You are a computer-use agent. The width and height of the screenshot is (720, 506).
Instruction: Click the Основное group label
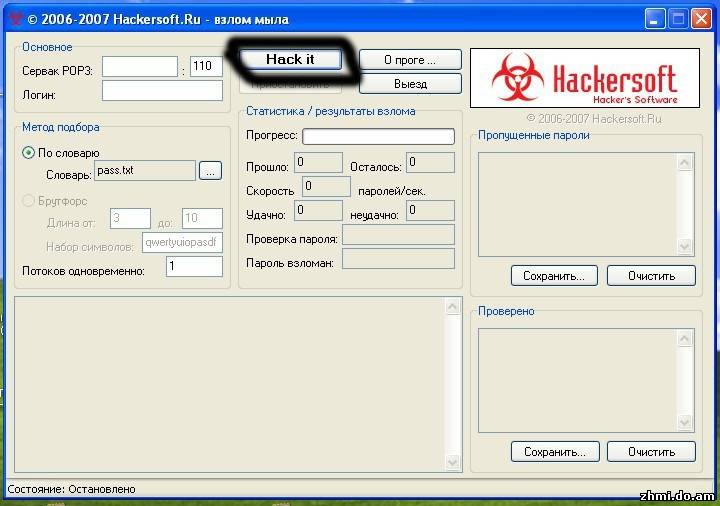tap(47, 47)
